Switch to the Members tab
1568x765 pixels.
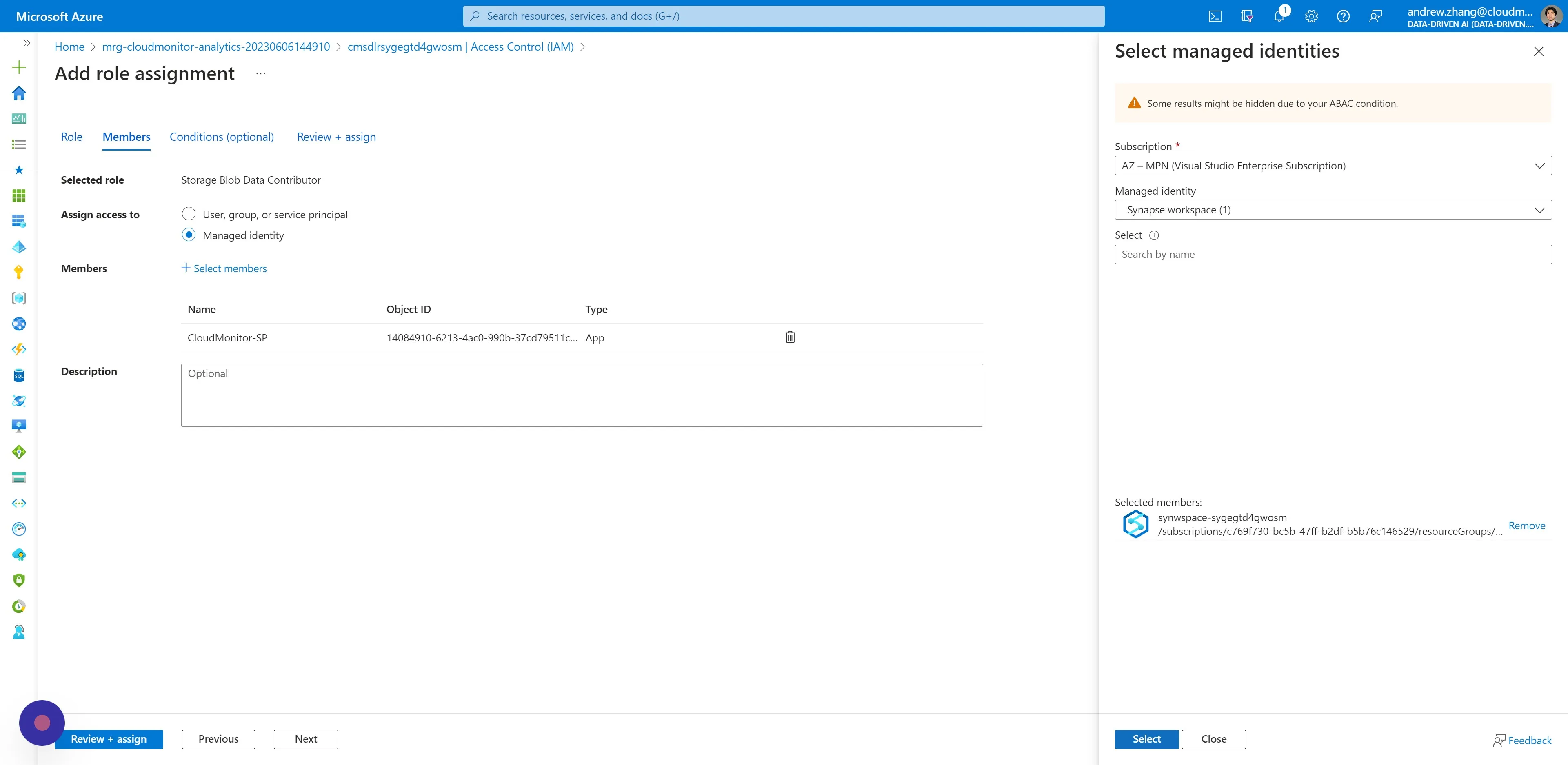[126, 137]
